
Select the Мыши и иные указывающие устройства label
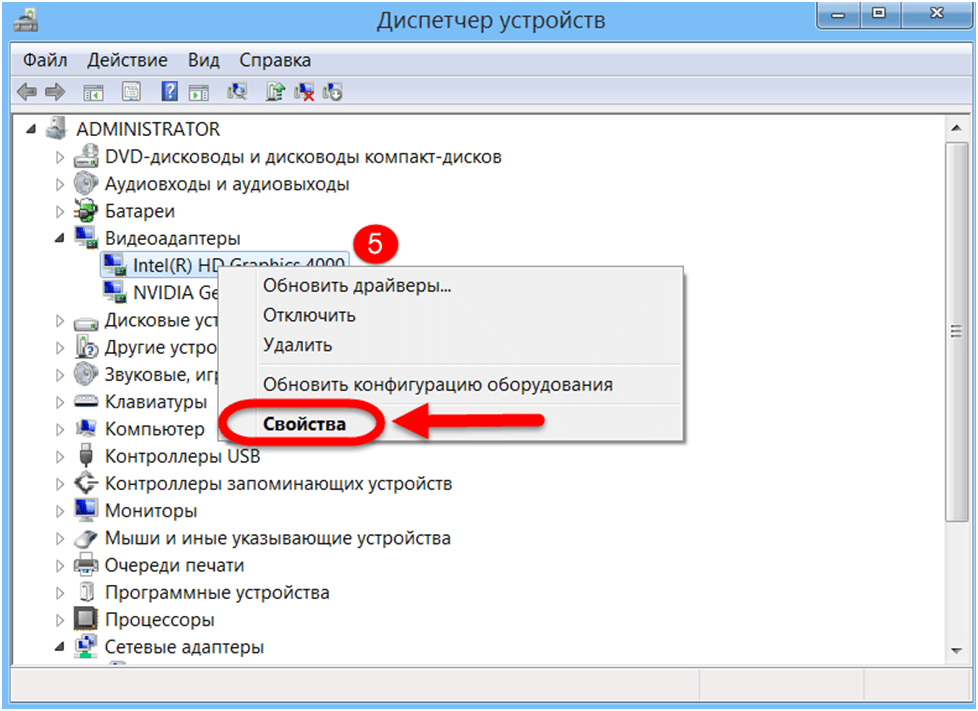pos(278,538)
